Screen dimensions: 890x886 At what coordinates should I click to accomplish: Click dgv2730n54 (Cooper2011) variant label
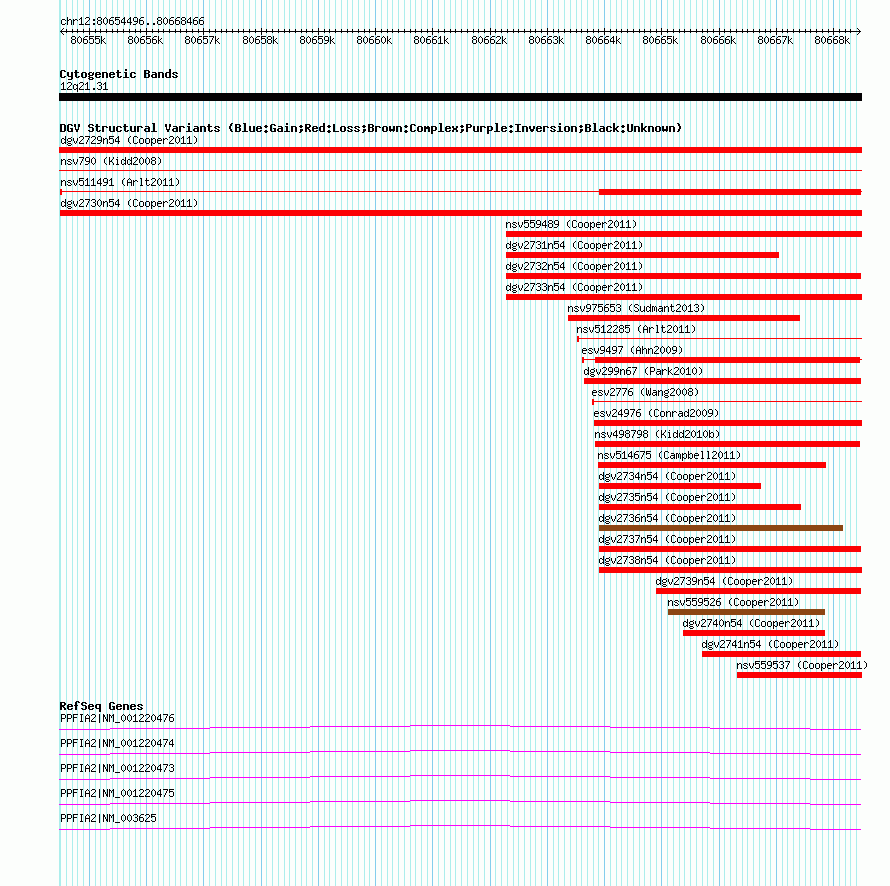tap(129, 203)
